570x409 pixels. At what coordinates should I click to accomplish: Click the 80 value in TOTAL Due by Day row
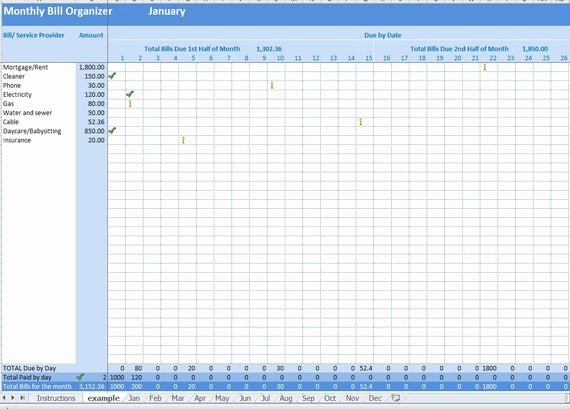pyautogui.click(x=138, y=368)
